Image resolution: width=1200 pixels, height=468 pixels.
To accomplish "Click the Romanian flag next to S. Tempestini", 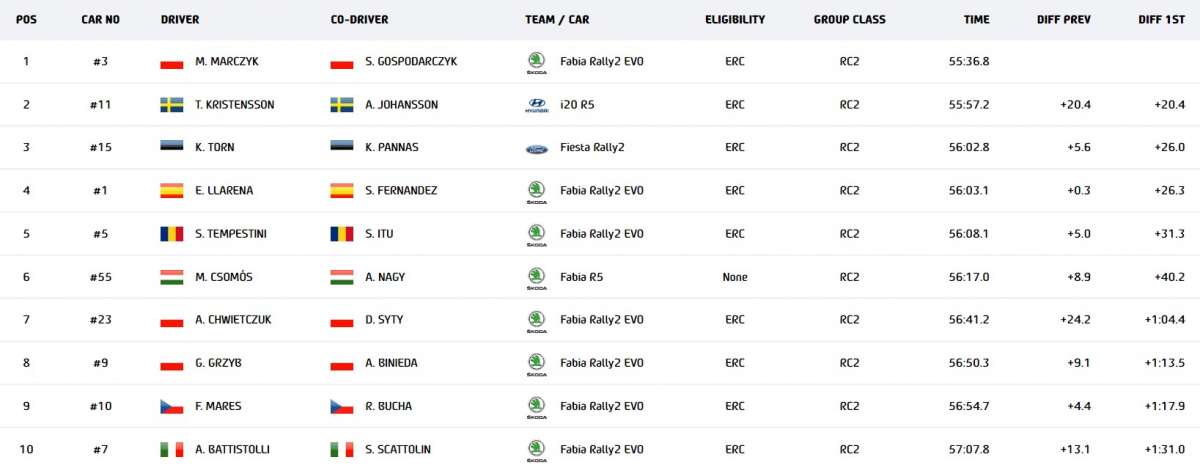I will click(x=171, y=234).
